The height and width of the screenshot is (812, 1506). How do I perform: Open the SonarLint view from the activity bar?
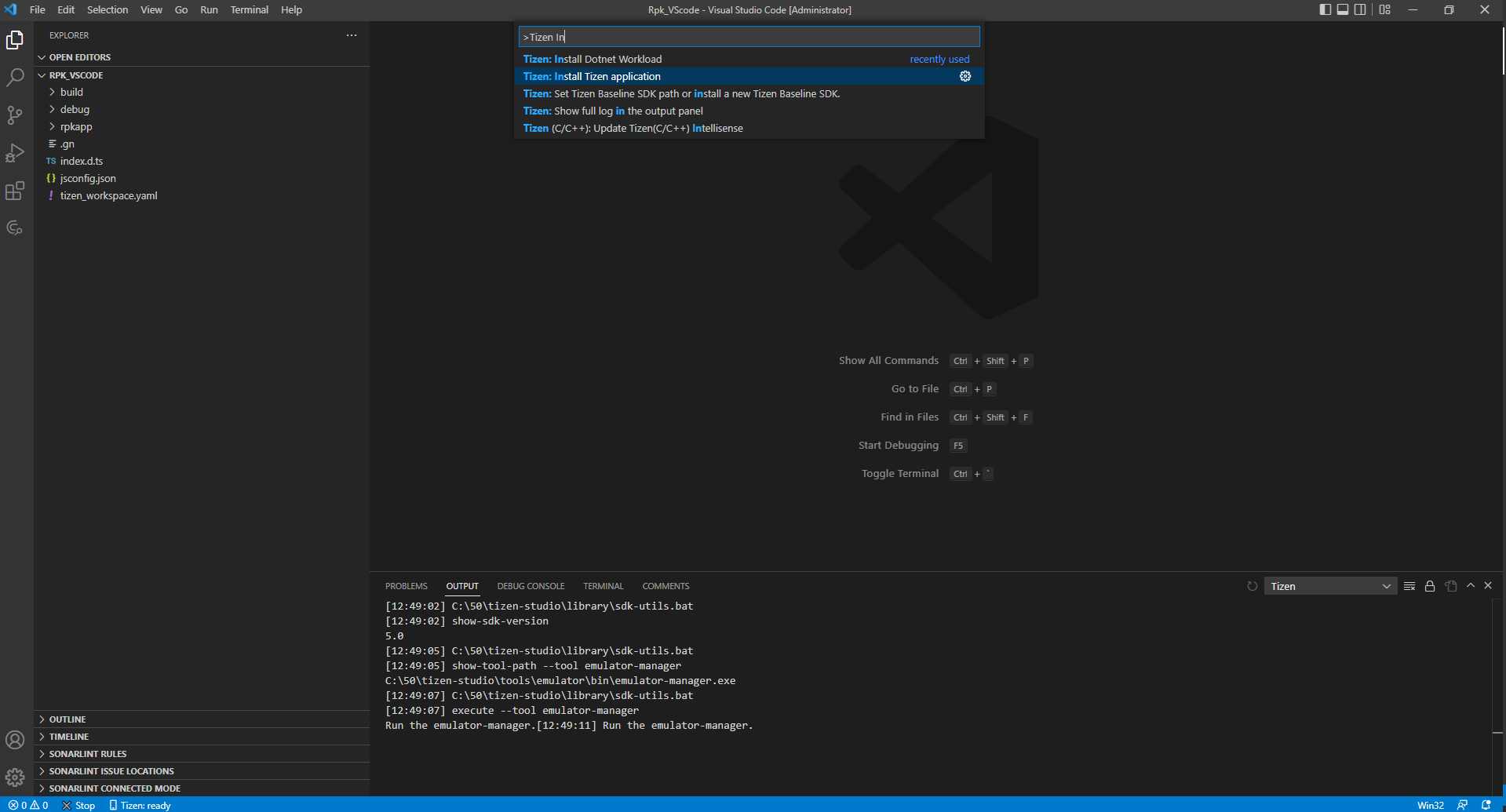tap(15, 228)
